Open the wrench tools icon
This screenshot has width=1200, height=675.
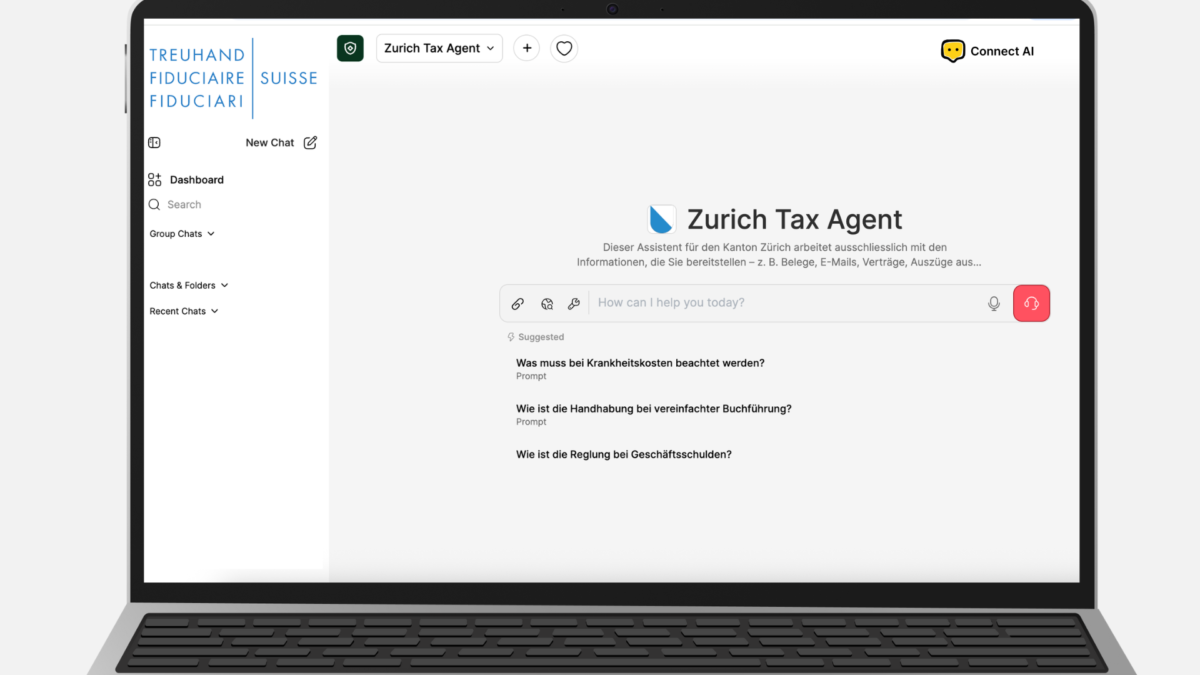[574, 304]
